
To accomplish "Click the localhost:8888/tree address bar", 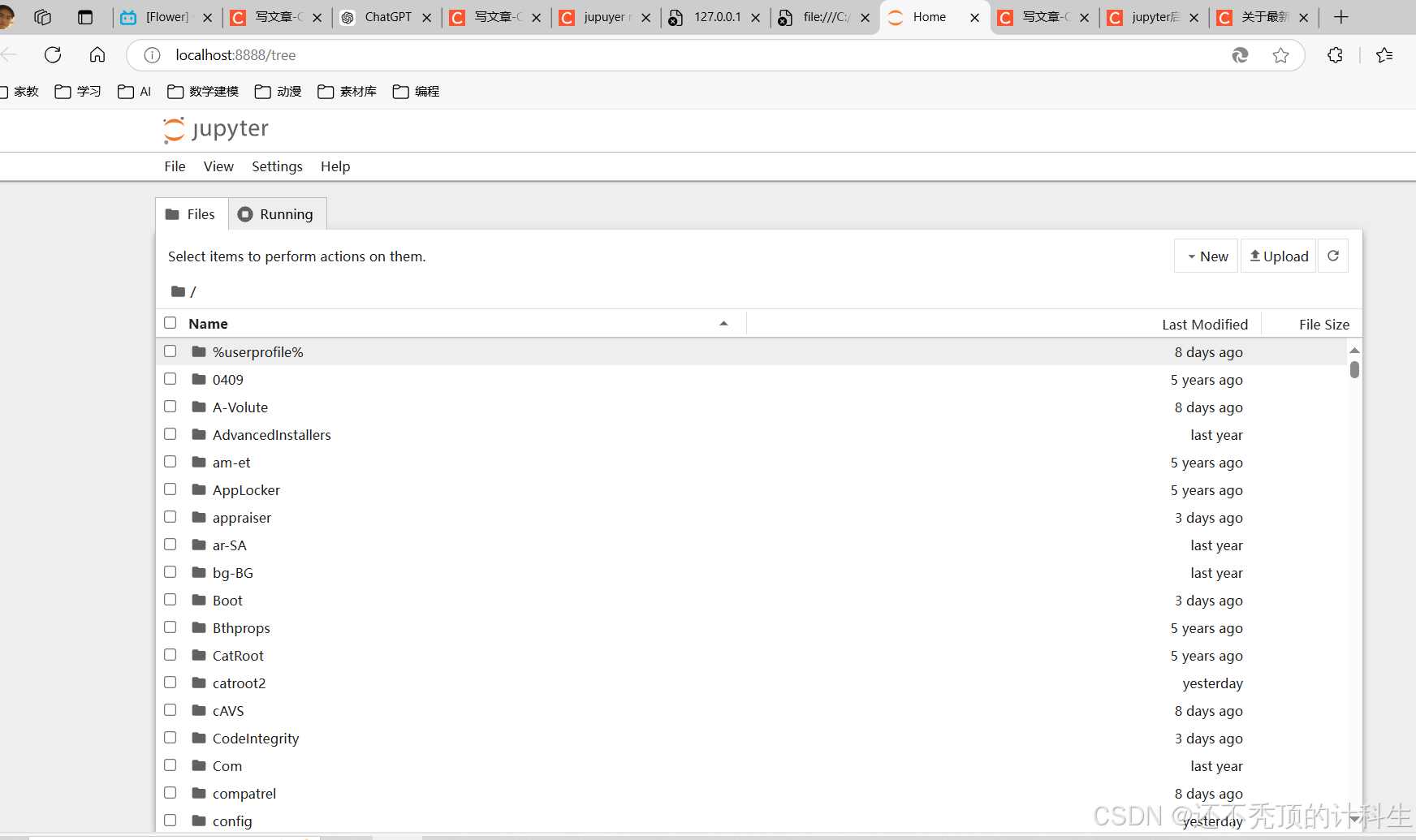I will pos(235,54).
